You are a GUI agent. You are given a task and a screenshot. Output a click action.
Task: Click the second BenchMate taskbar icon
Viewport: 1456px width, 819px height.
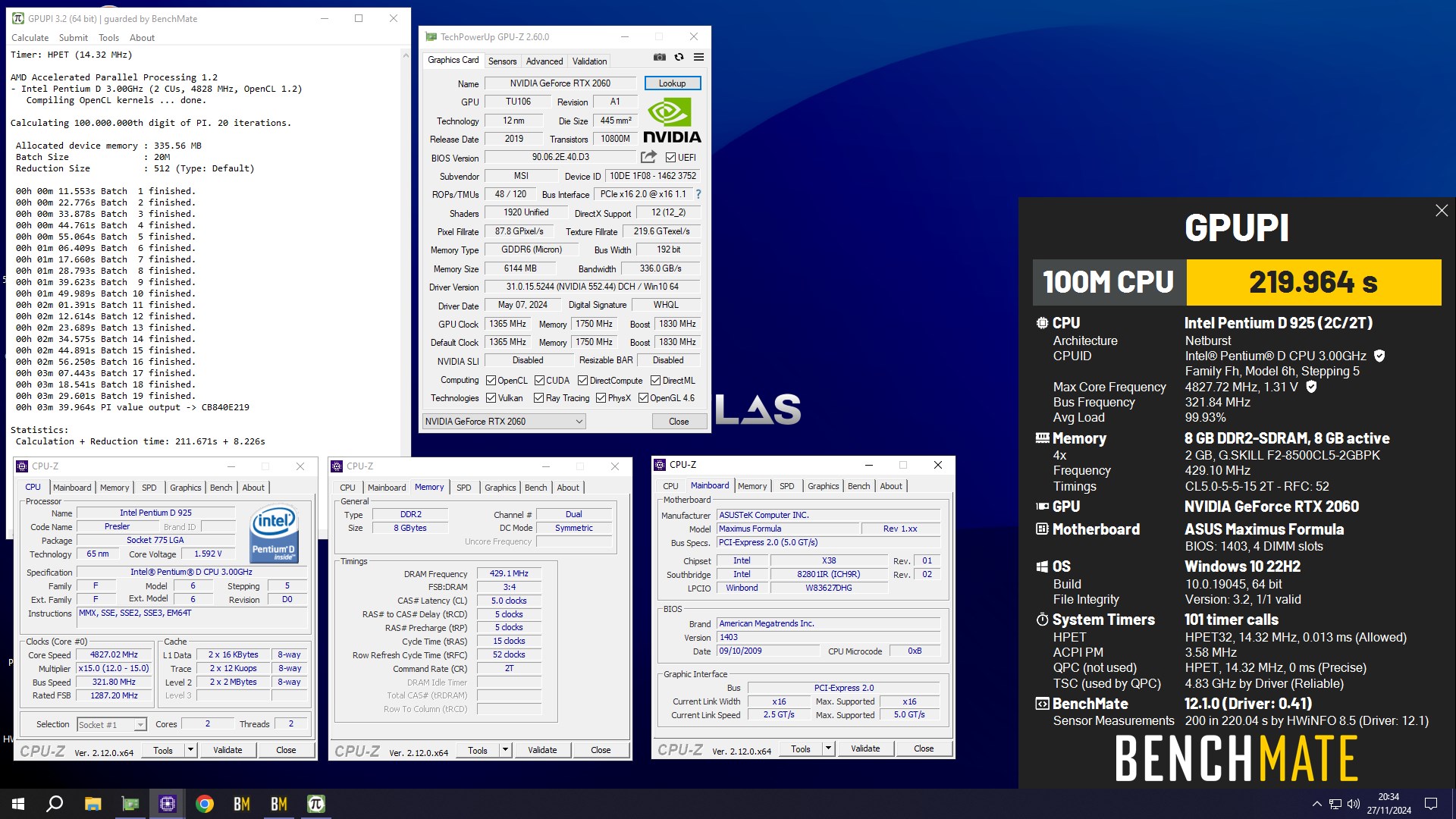click(279, 804)
